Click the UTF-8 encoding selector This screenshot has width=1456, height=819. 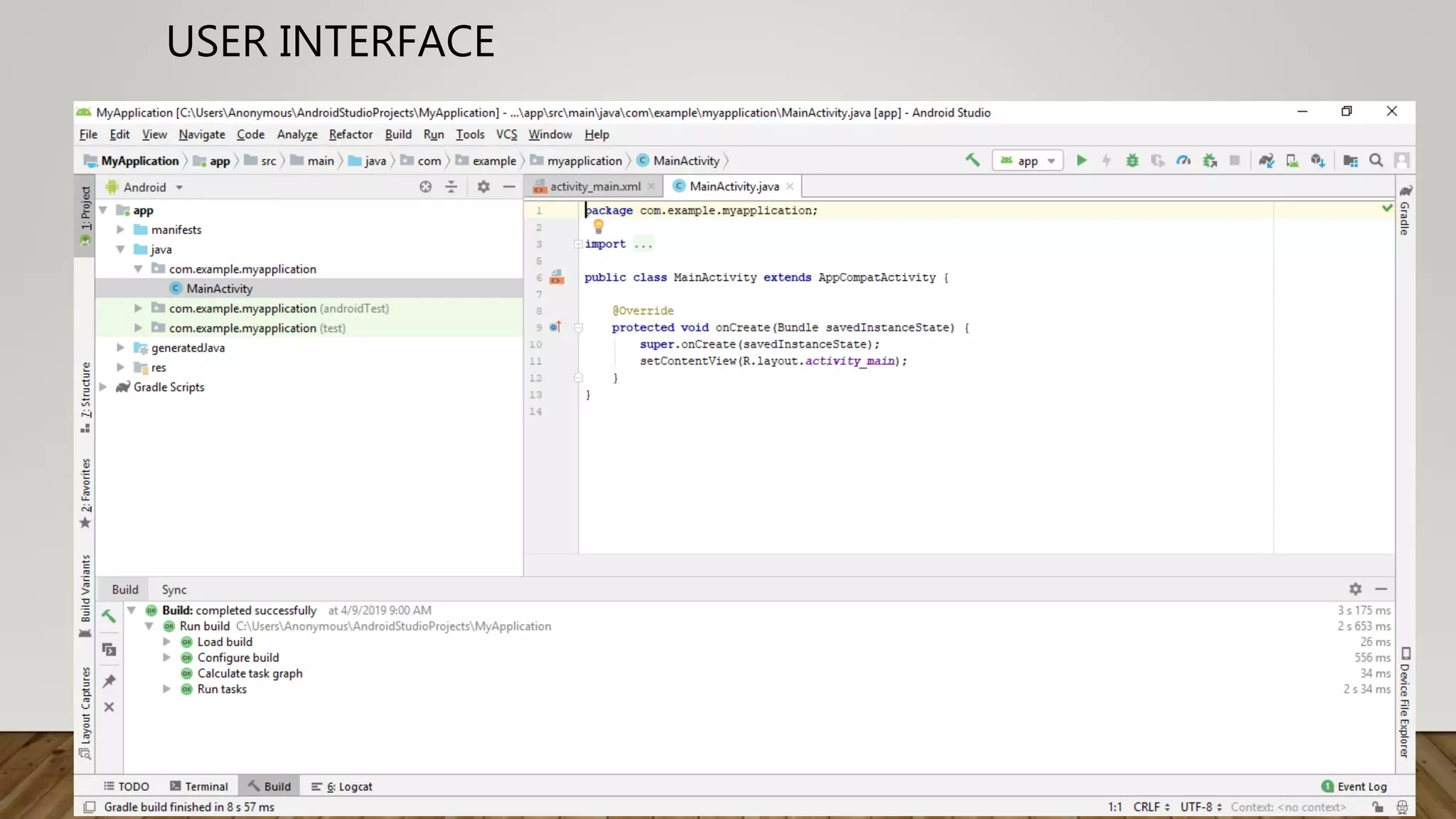coord(1201,807)
